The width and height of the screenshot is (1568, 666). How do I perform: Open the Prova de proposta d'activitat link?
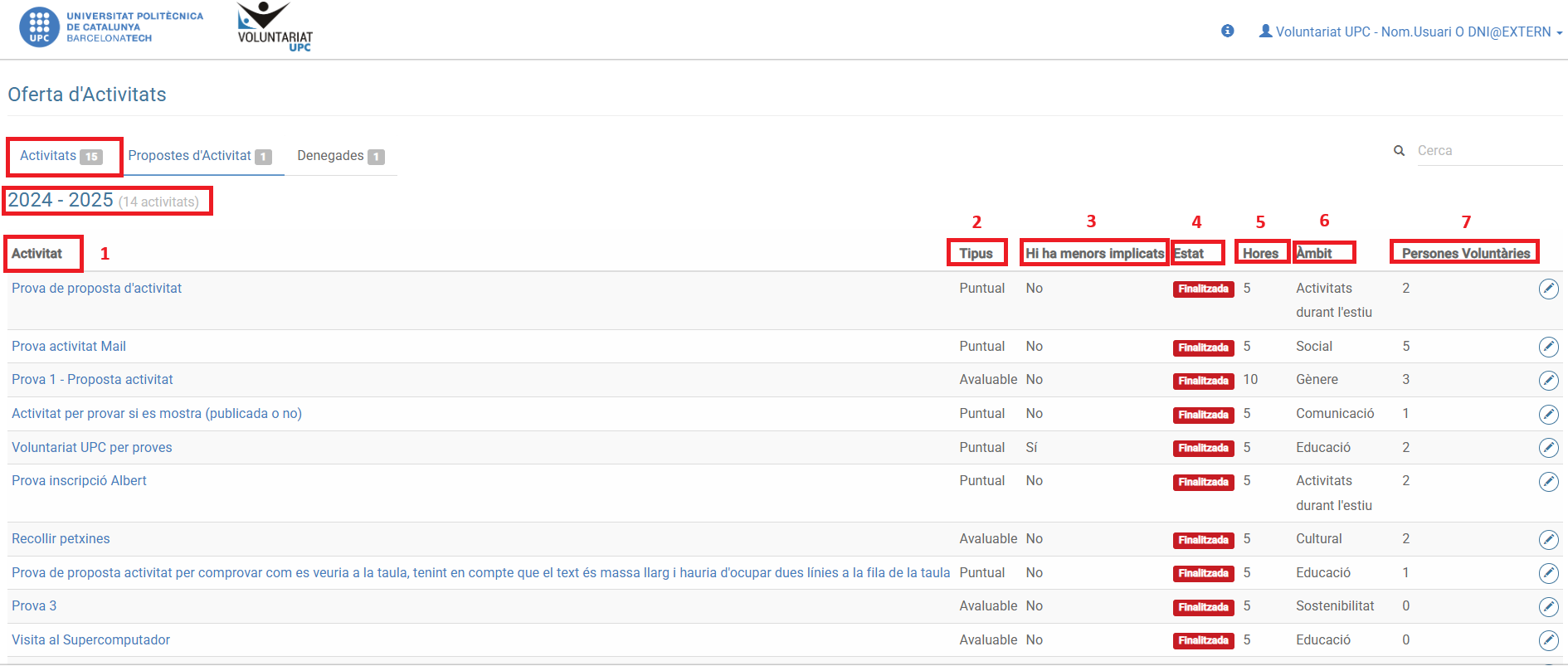coord(96,289)
